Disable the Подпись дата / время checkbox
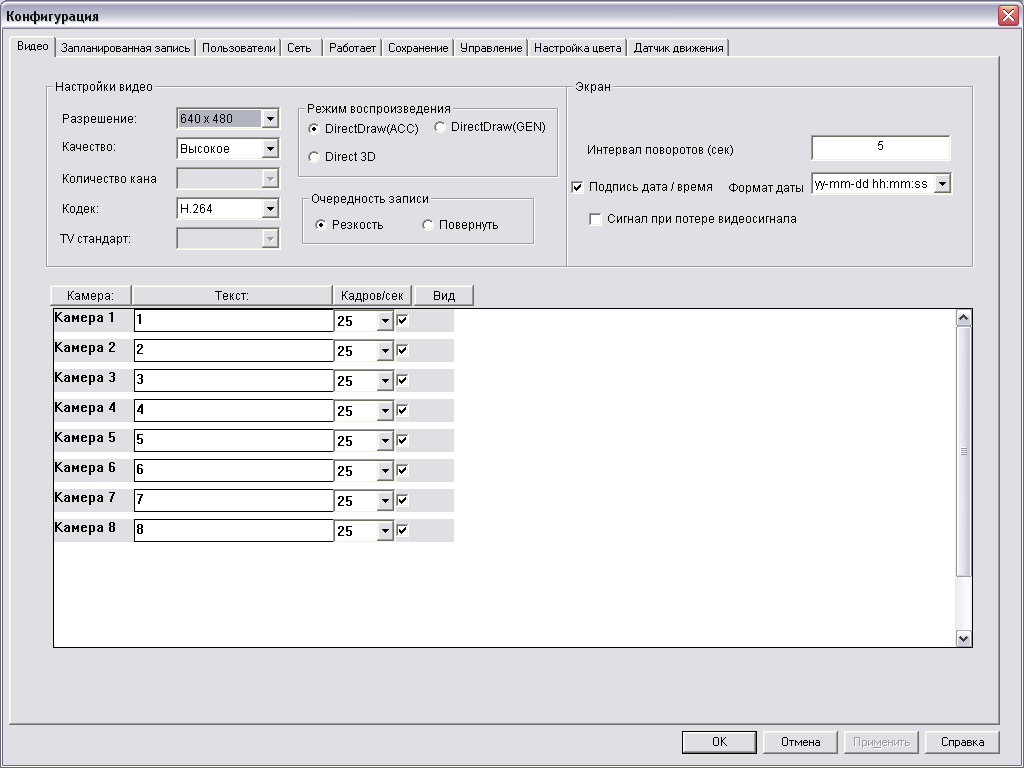1024x768 pixels. pos(577,187)
